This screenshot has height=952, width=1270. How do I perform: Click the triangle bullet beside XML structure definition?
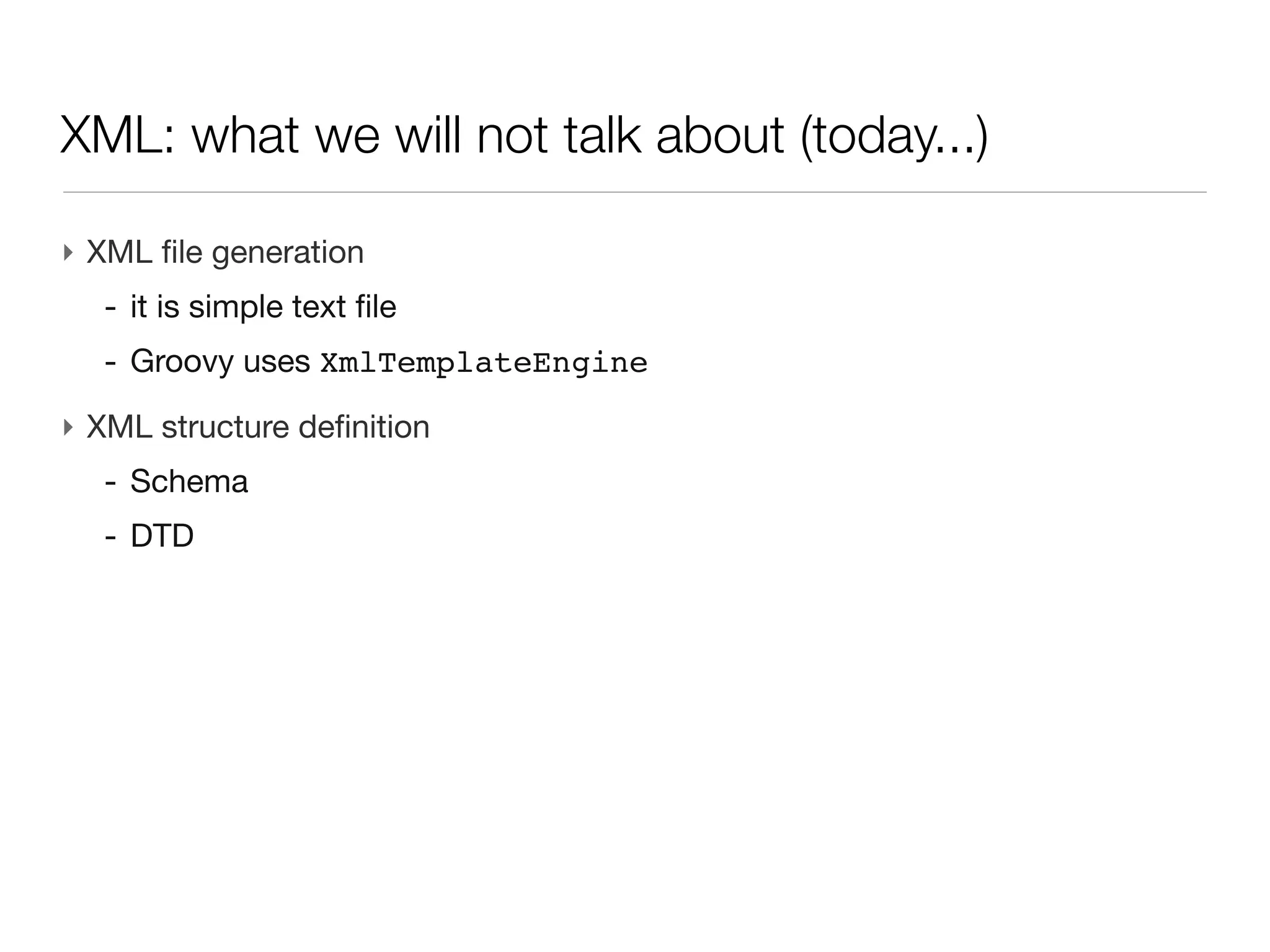68,428
